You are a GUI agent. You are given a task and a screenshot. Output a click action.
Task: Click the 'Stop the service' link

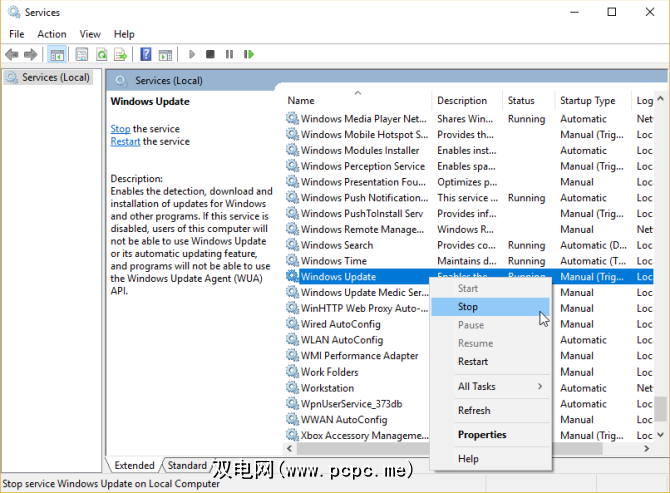120,129
